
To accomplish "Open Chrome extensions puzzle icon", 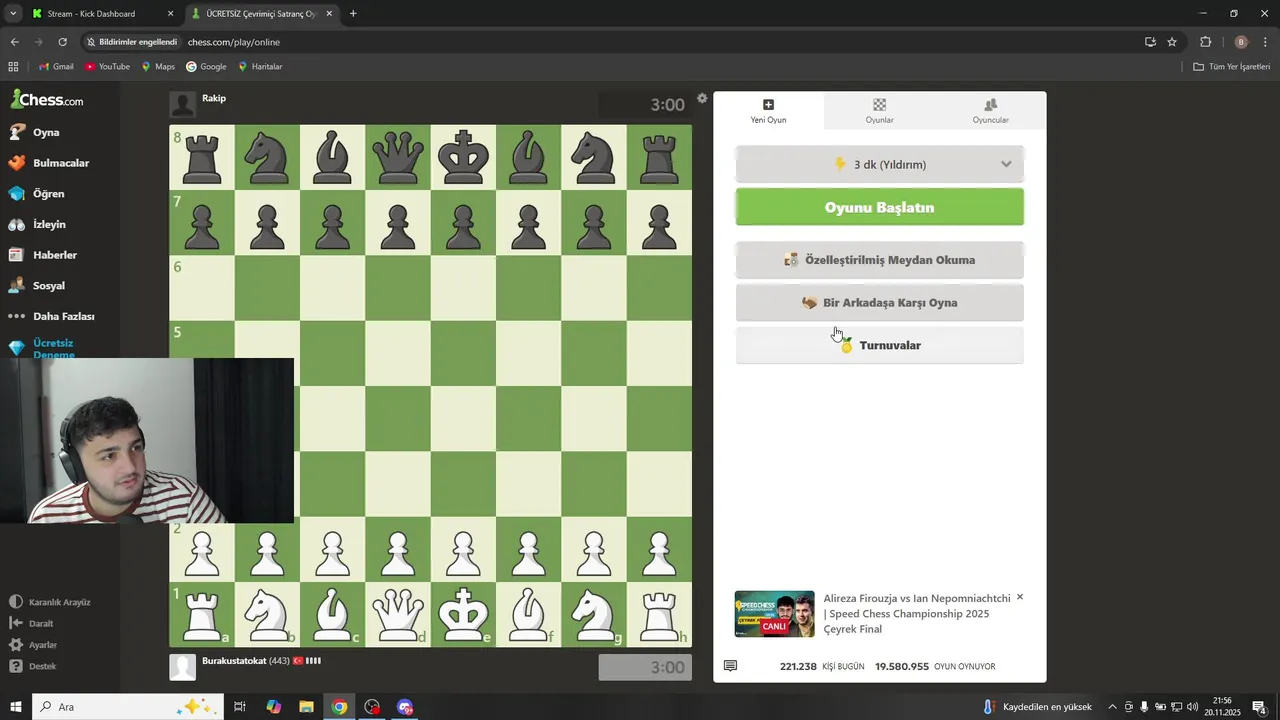I will (1205, 42).
